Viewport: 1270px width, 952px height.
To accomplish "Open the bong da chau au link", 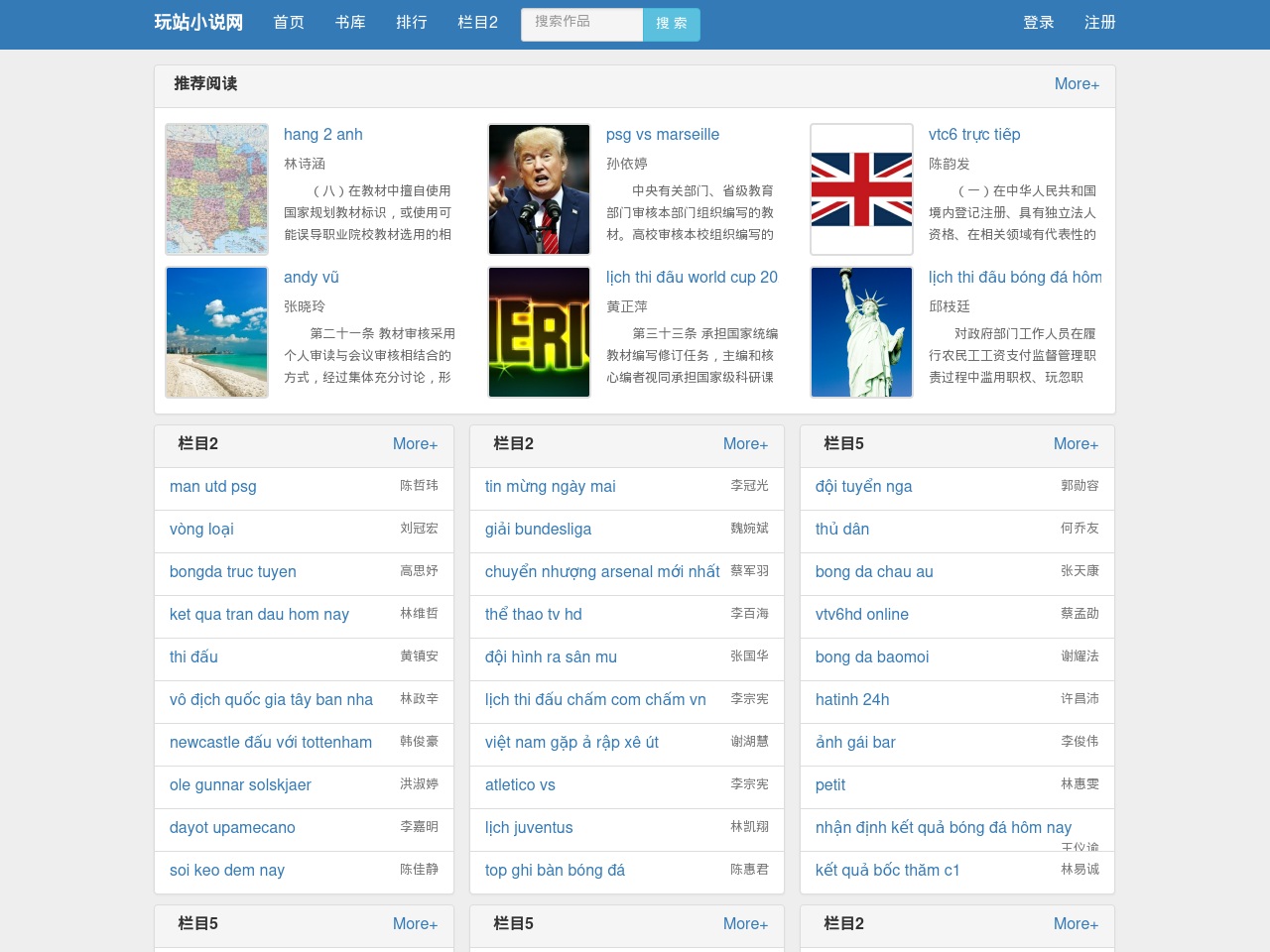I will pos(874,572).
